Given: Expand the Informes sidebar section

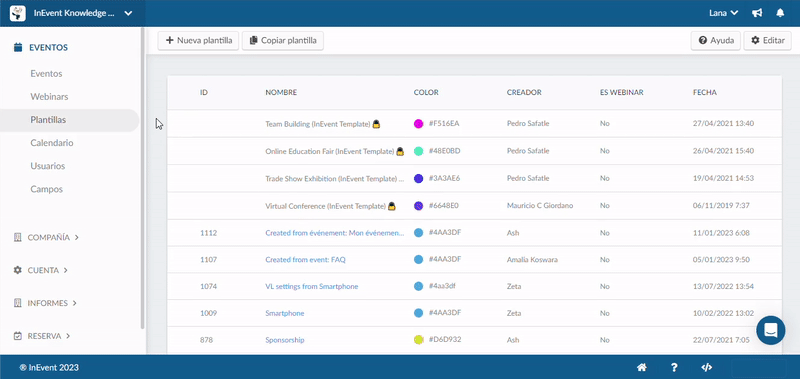Looking at the screenshot, I should [x=45, y=303].
